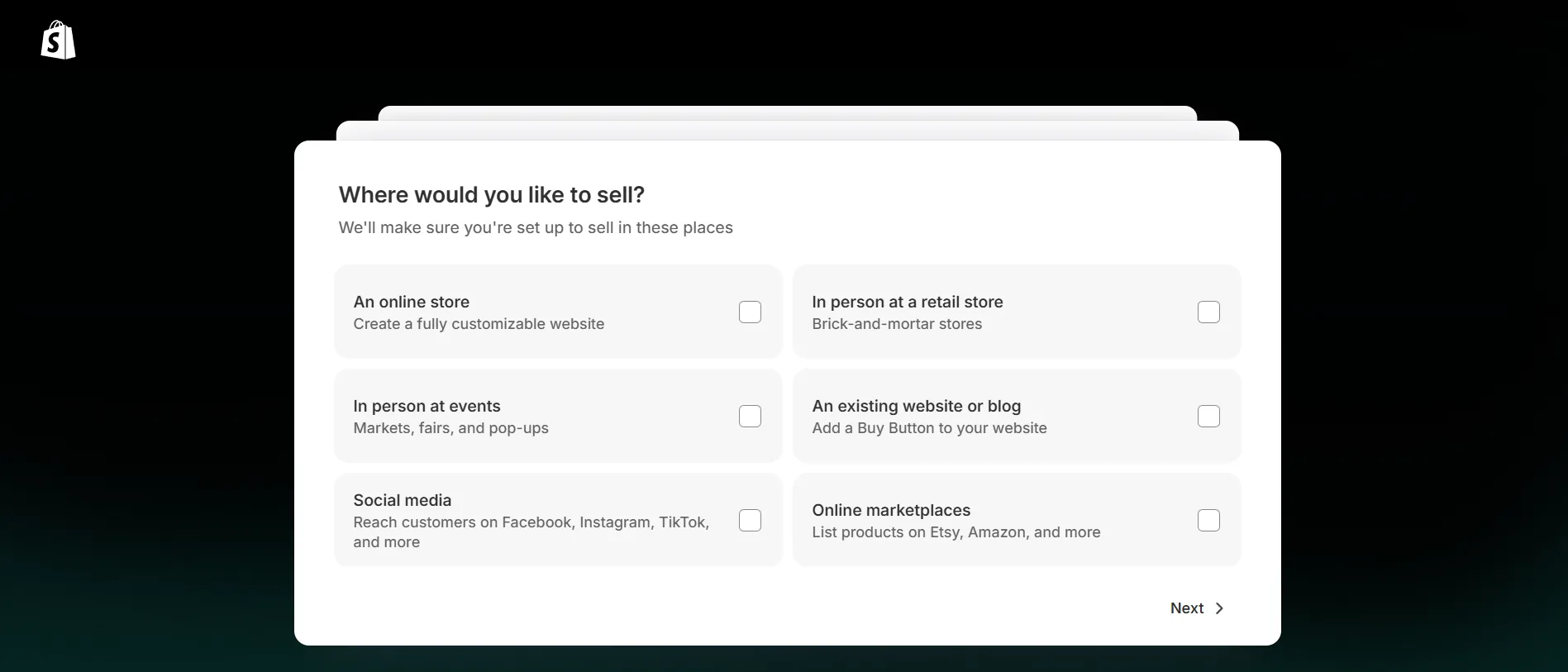
Task: Click 'Add a Buy Button to your website' text
Action: coord(929,428)
